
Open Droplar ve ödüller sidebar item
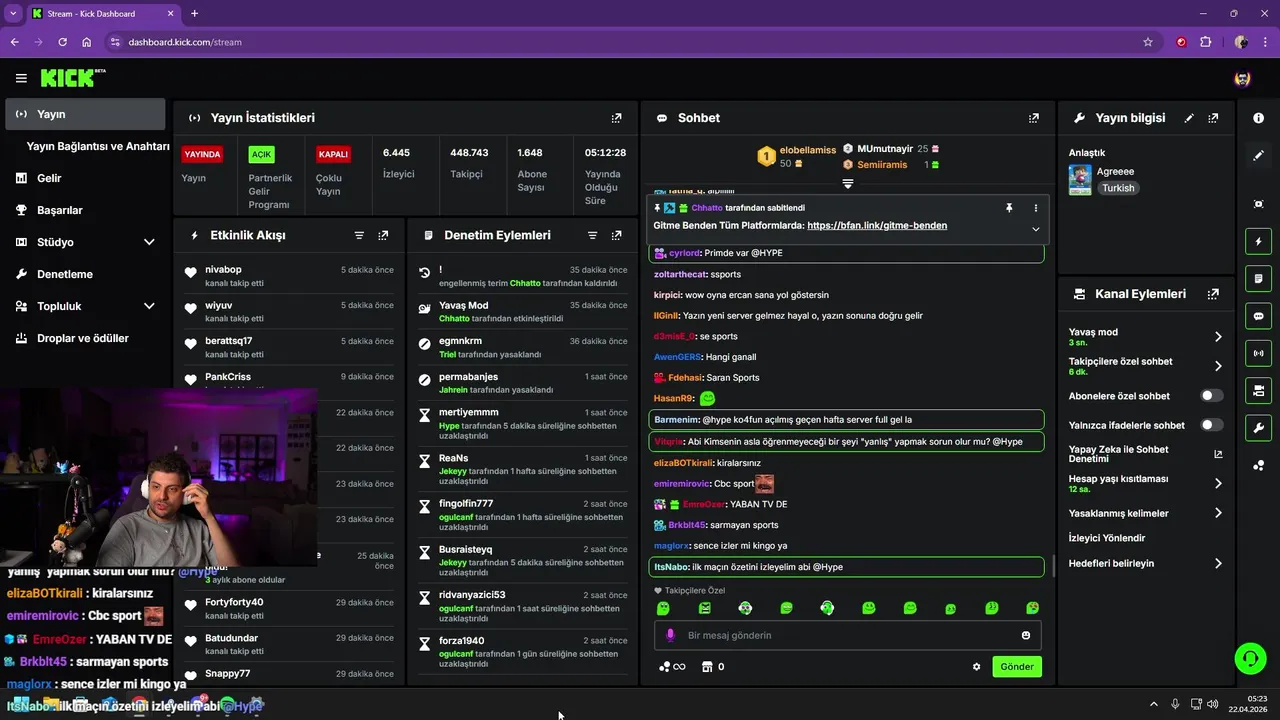pyautogui.click(x=85, y=338)
